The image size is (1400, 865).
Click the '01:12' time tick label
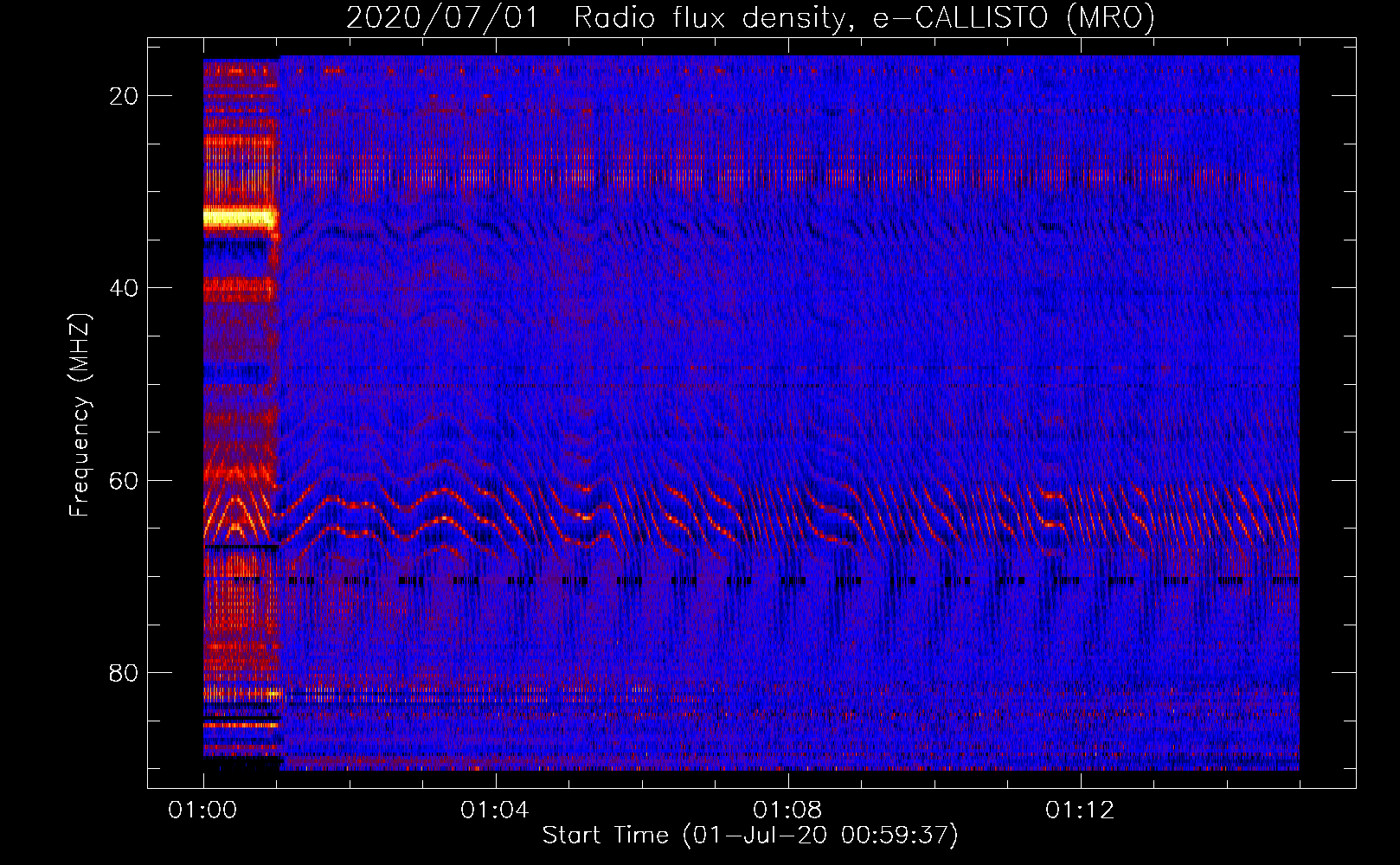click(x=1080, y=811)
